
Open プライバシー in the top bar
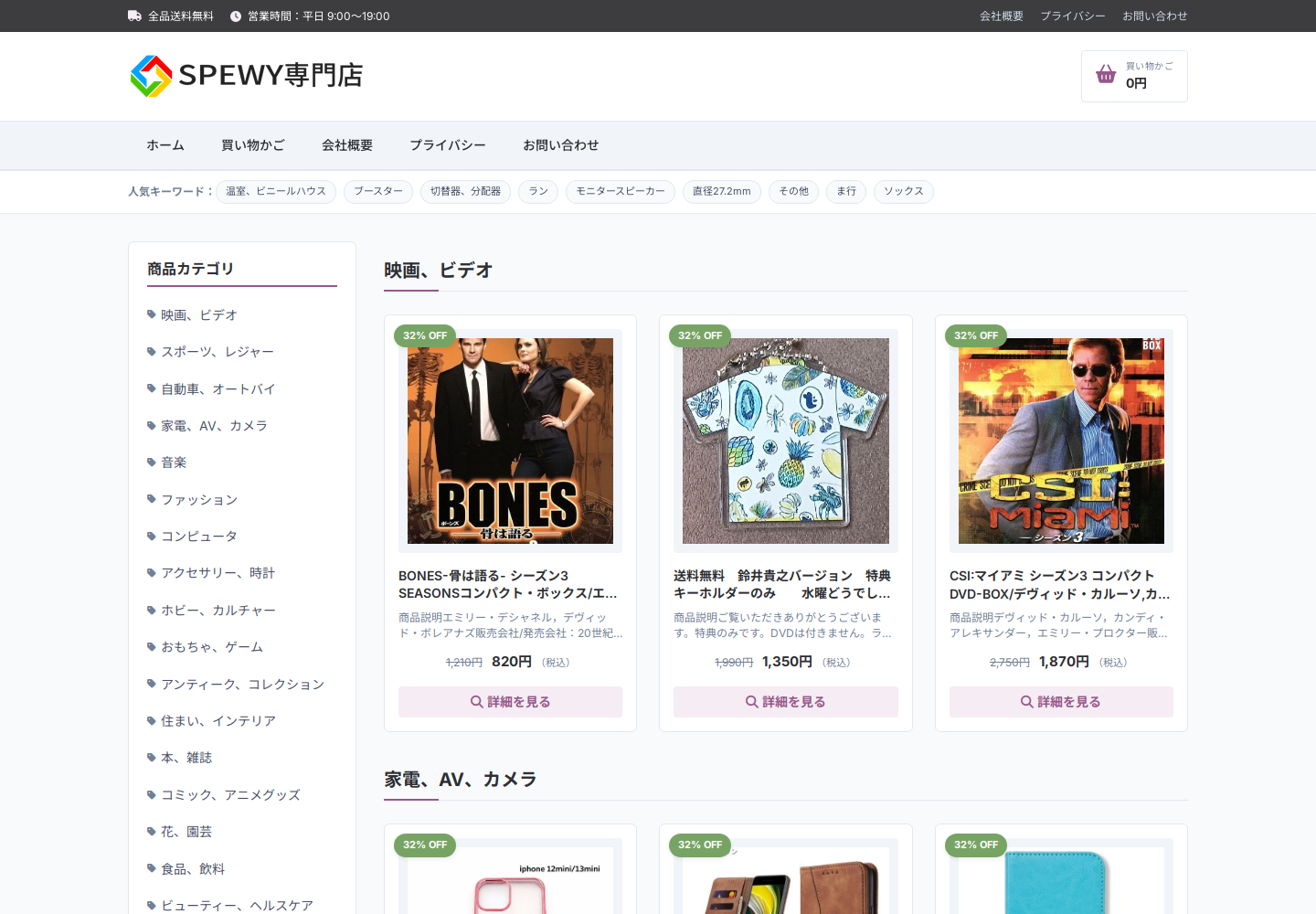click(x=1073, y=16)
